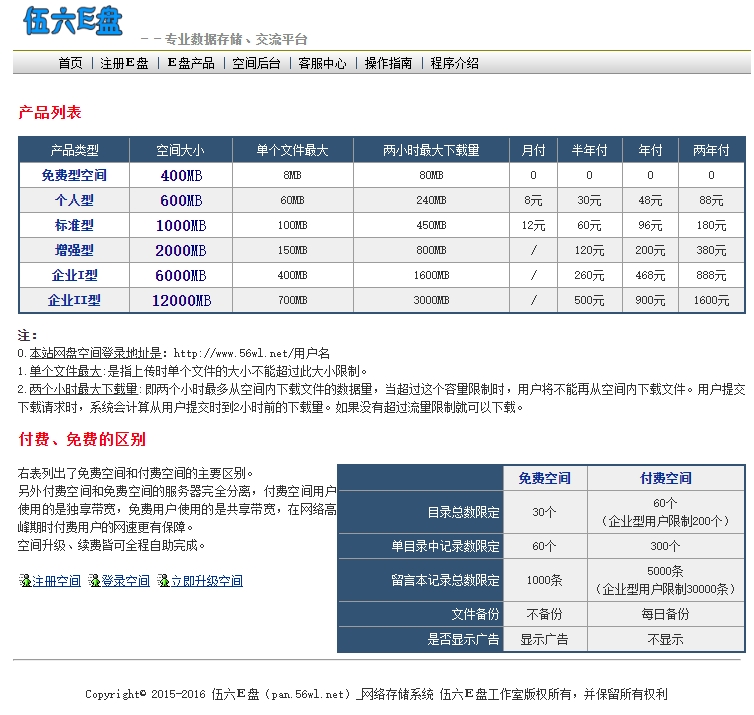754x715 pixels.
Task: Click the 12000MB space size cell
Action: coord(182,301)
